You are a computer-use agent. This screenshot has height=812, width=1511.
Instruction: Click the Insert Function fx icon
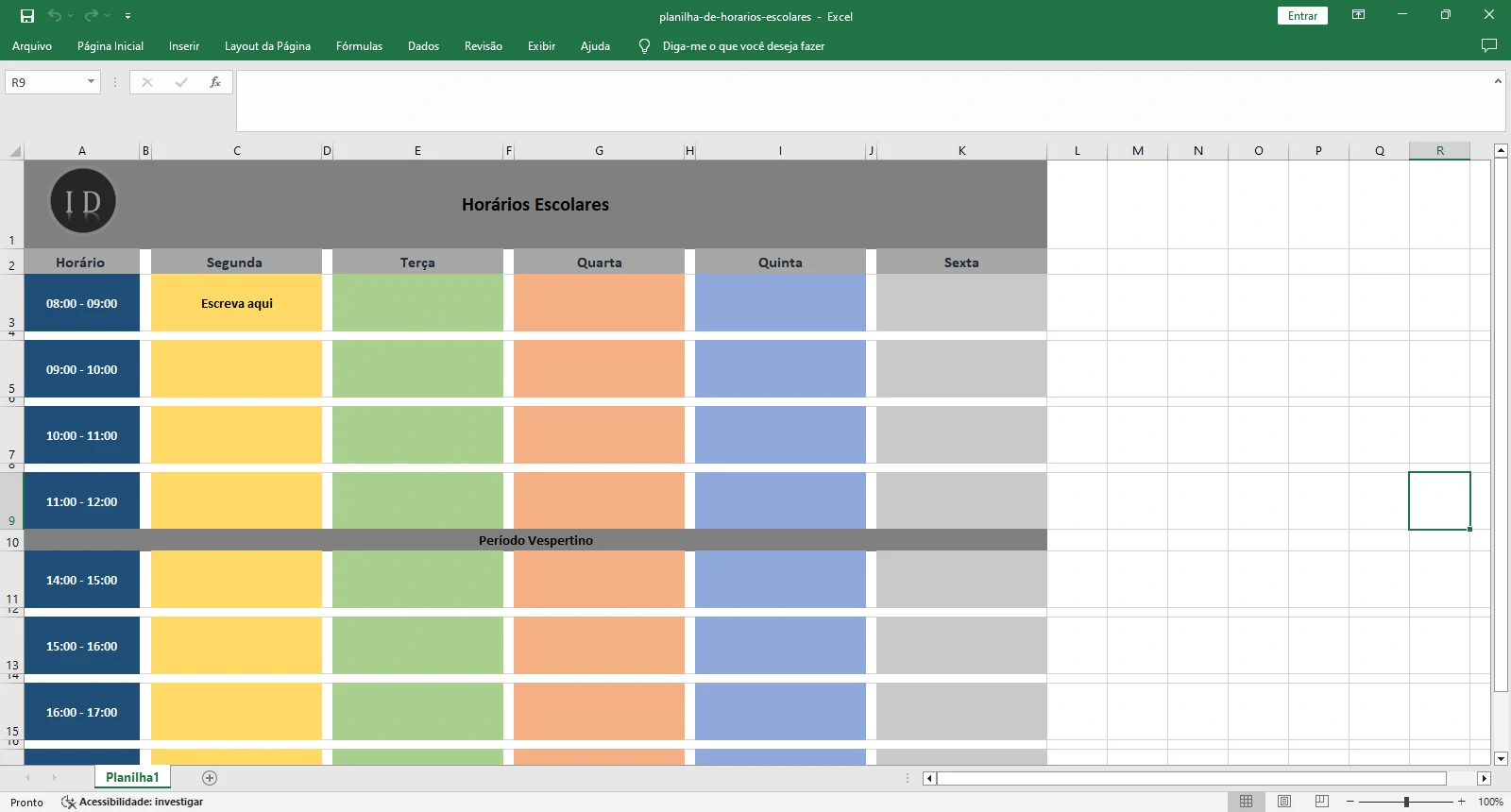215,82
